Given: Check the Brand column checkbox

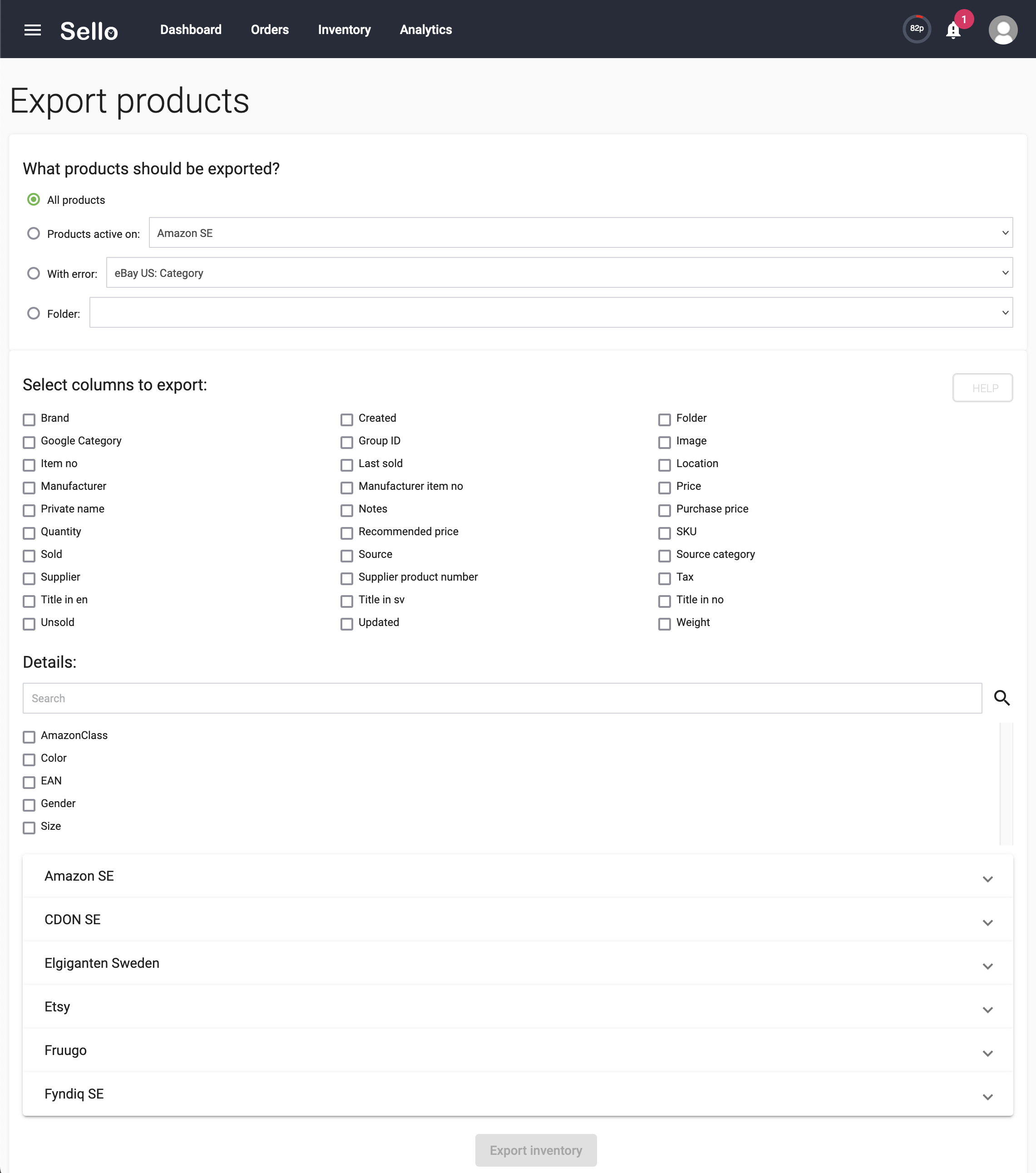Looking at the screenshot, I should click(29, 419).
